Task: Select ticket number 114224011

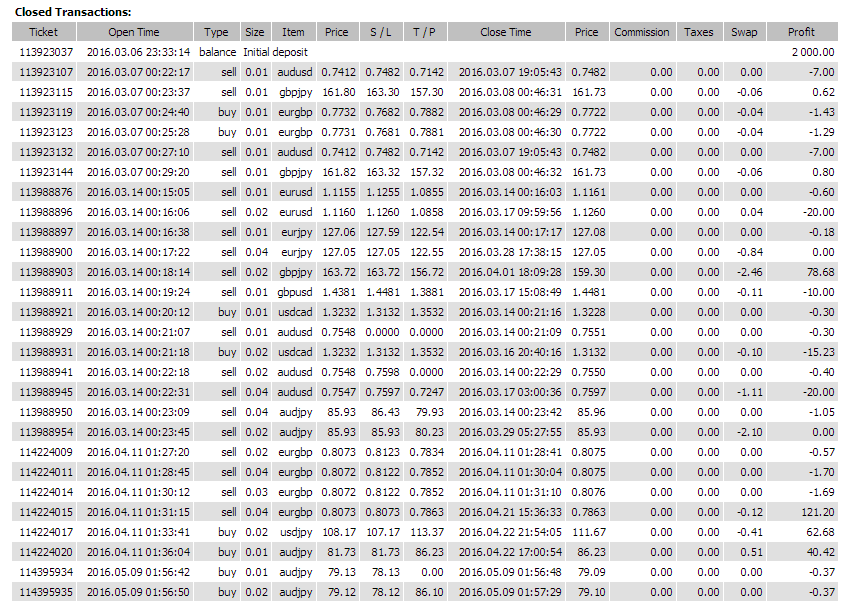Action: 46,472
